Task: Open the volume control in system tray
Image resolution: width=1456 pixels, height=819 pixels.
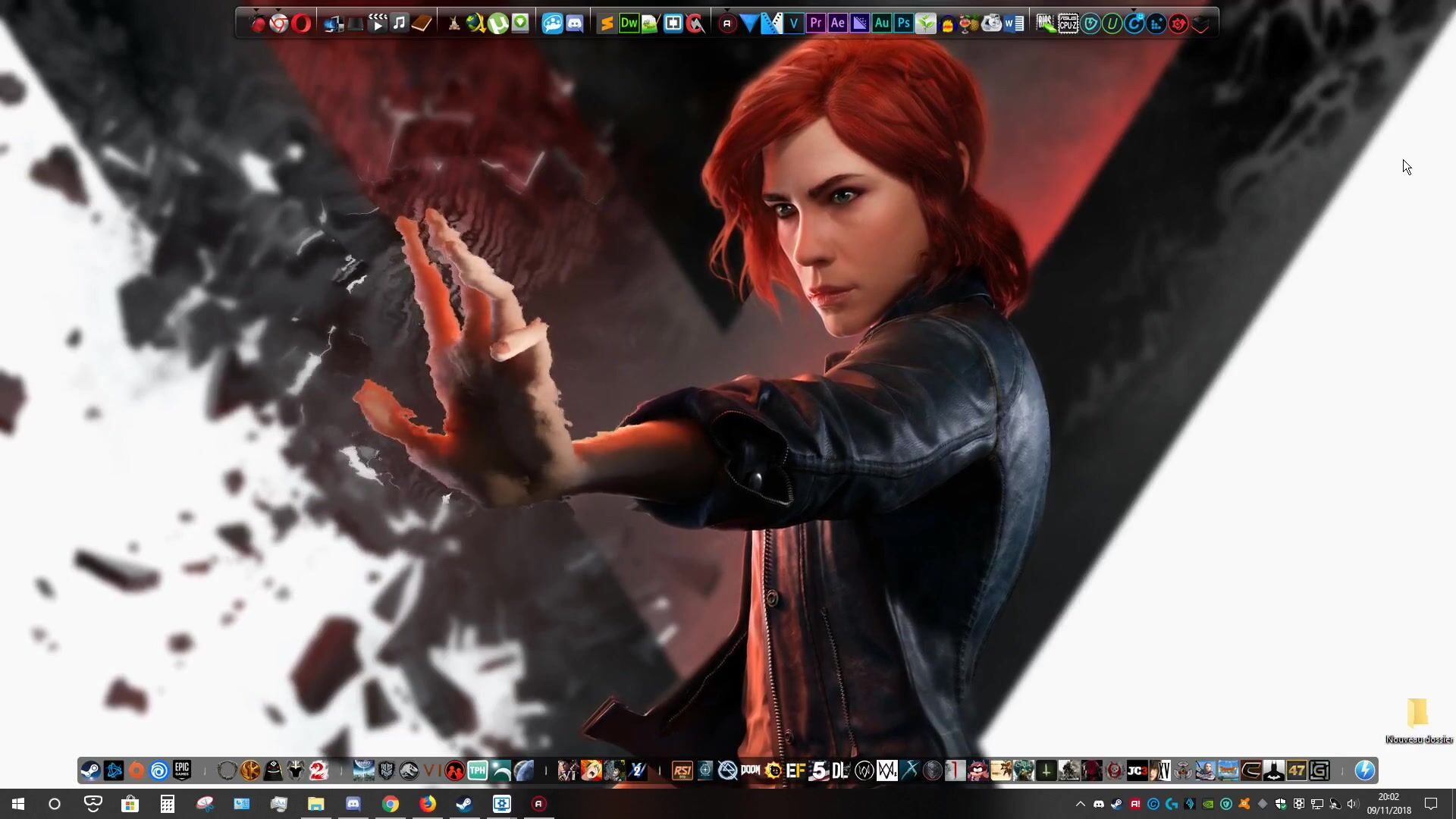Action: pos(1353,804)
